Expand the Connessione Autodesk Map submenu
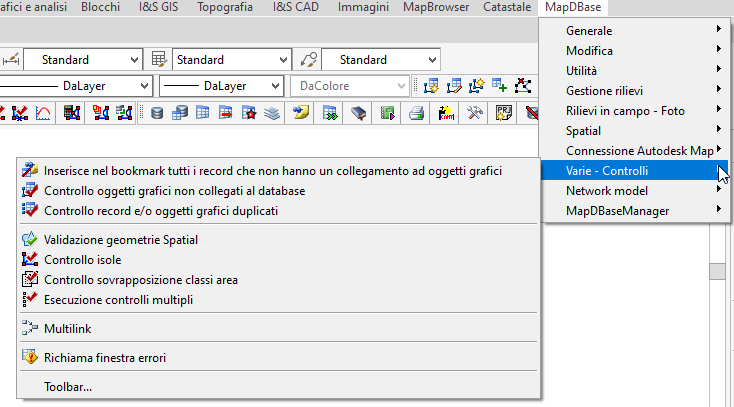This screenshot has height=407, width=734. (x=634, y=151)
